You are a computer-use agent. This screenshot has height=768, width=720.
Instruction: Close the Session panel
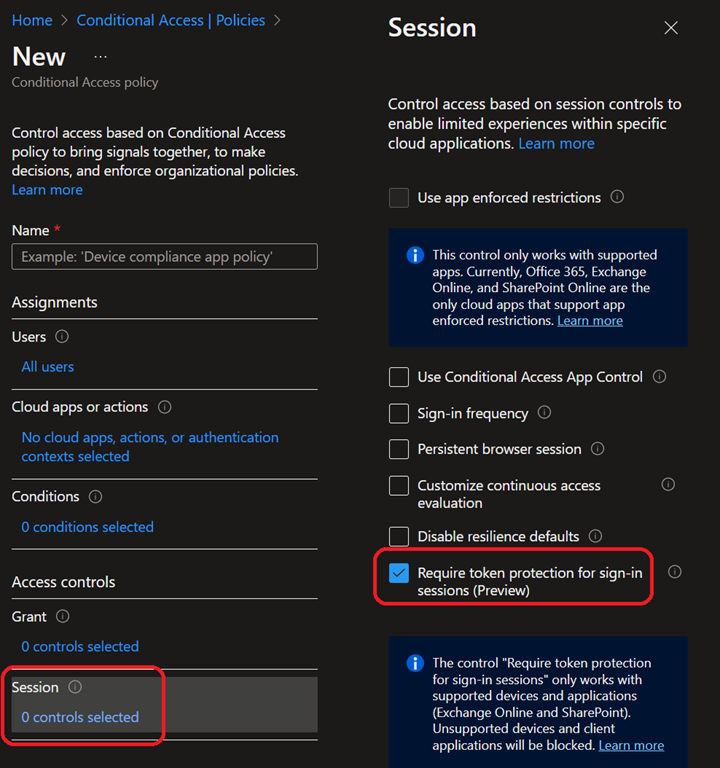tap(671, 28)
